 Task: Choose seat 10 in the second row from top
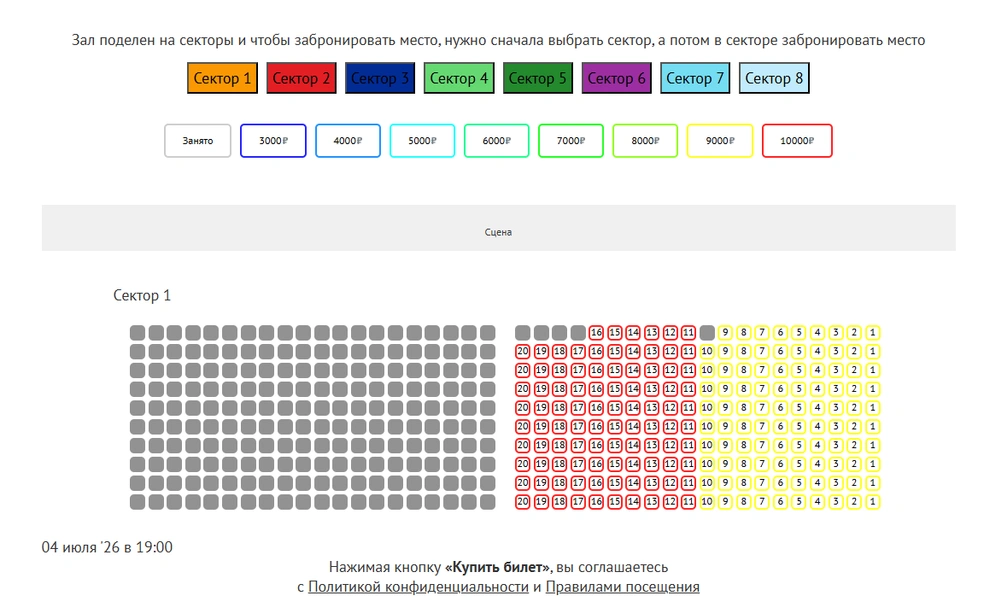coord(707,351)
